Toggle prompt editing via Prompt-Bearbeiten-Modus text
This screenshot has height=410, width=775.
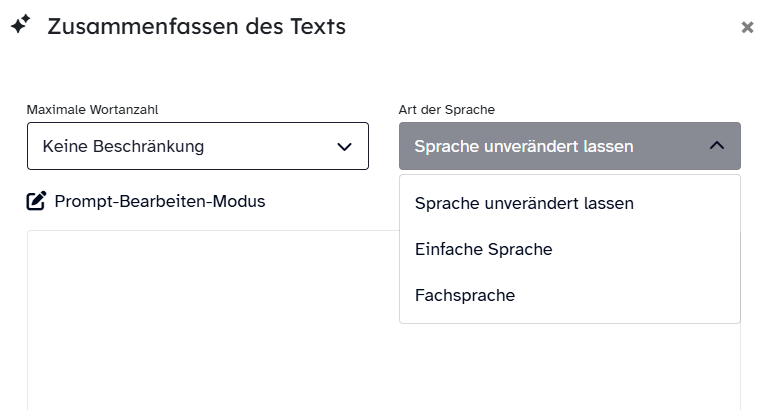(x=159, y=201)
